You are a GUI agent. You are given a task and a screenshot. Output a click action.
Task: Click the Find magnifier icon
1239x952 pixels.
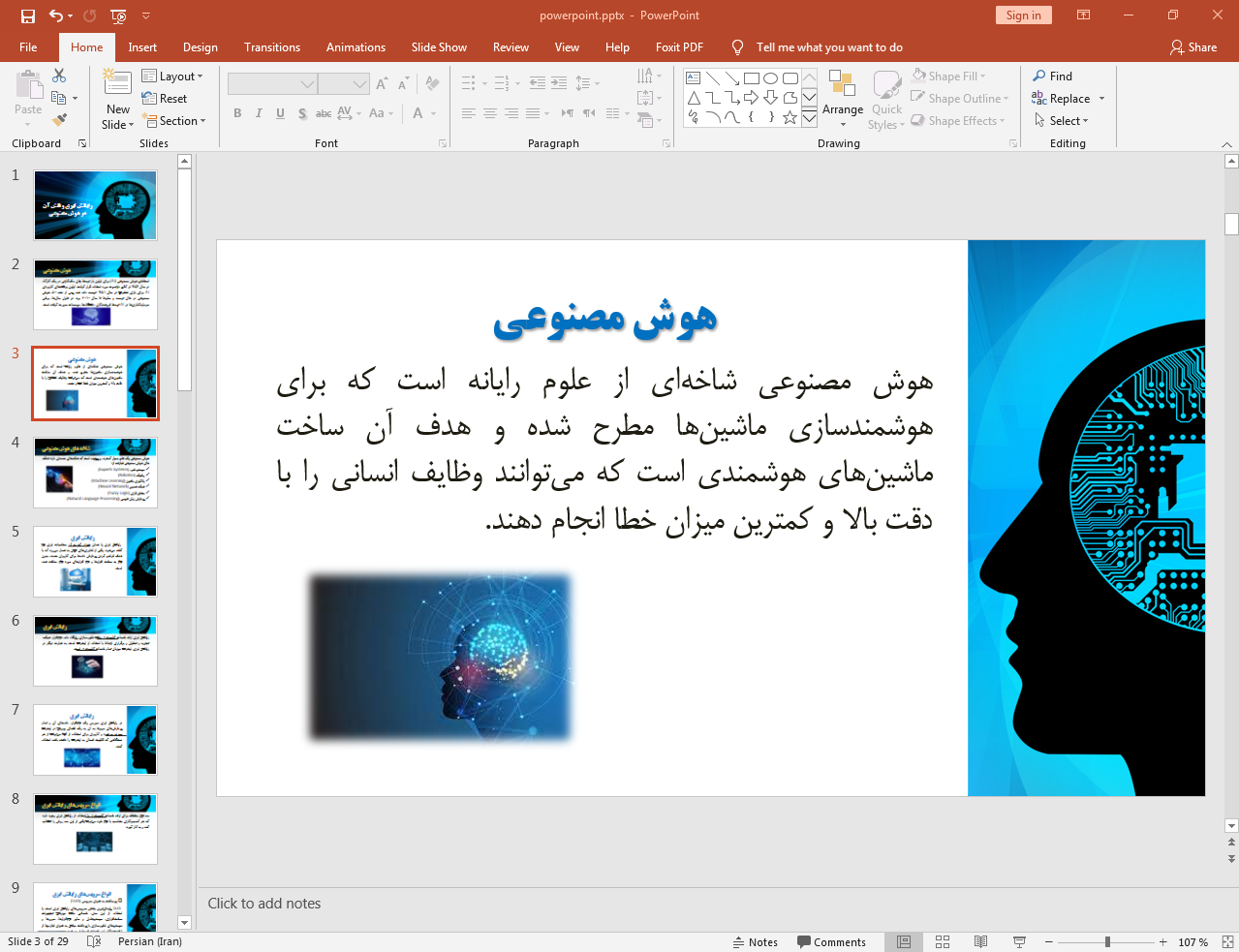pos(1039,77)
